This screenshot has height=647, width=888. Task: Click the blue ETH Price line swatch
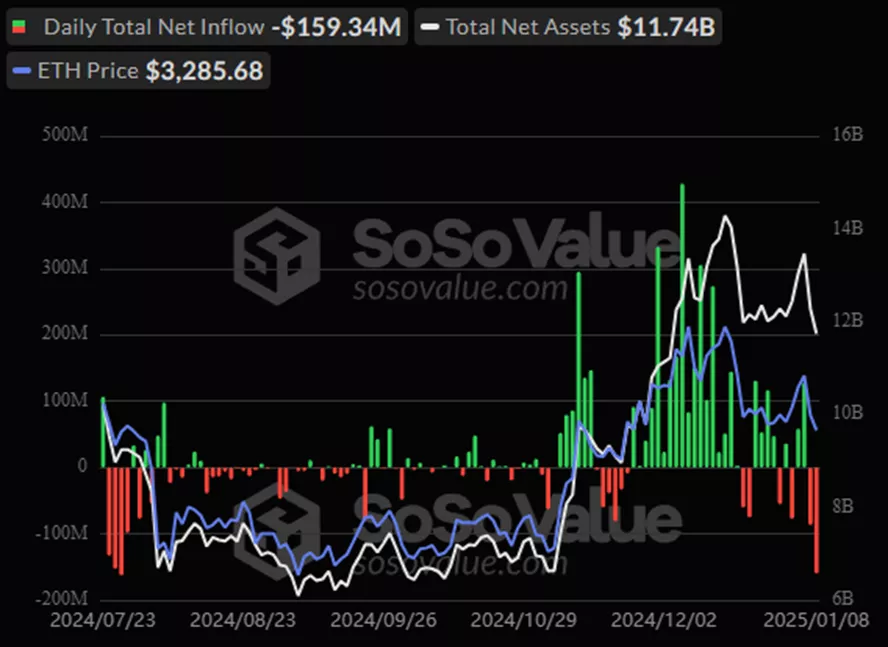point(22,71)
